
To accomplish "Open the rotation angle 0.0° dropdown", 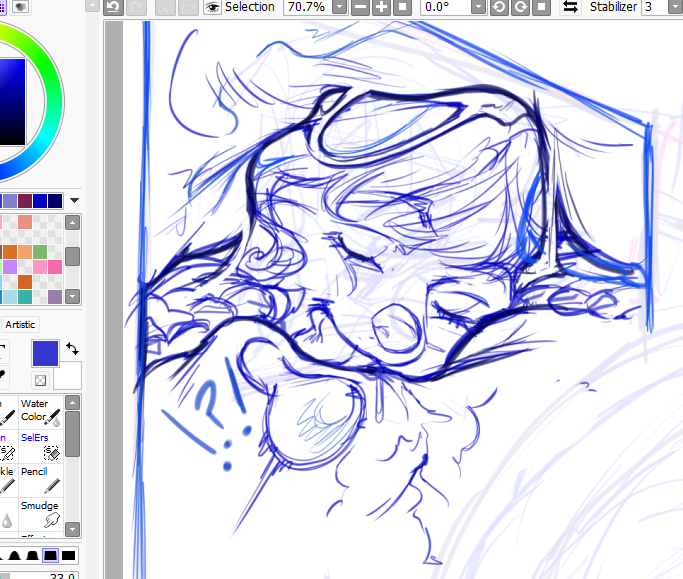I will [x=478, y=7].
